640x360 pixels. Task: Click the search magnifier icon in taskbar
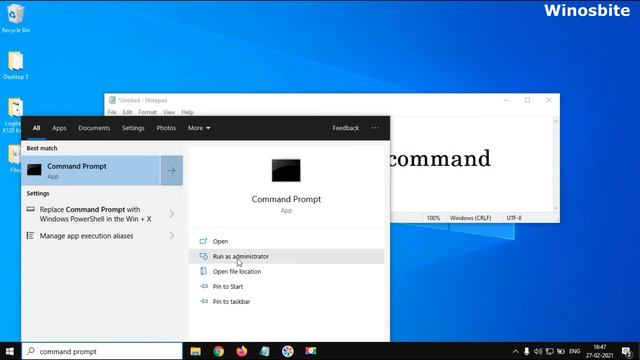(31, 351)
